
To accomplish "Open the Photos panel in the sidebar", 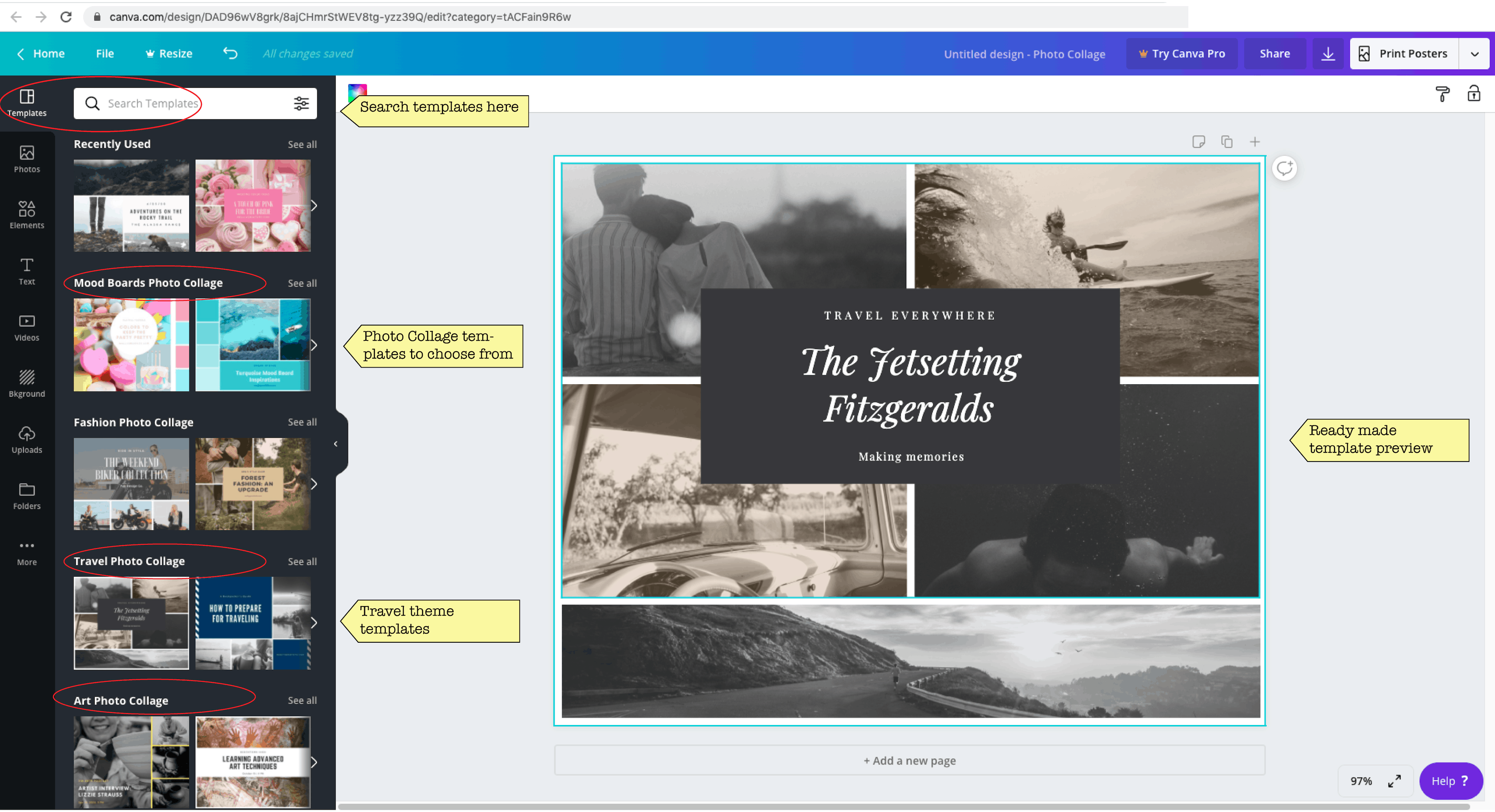I will point(27,158).
